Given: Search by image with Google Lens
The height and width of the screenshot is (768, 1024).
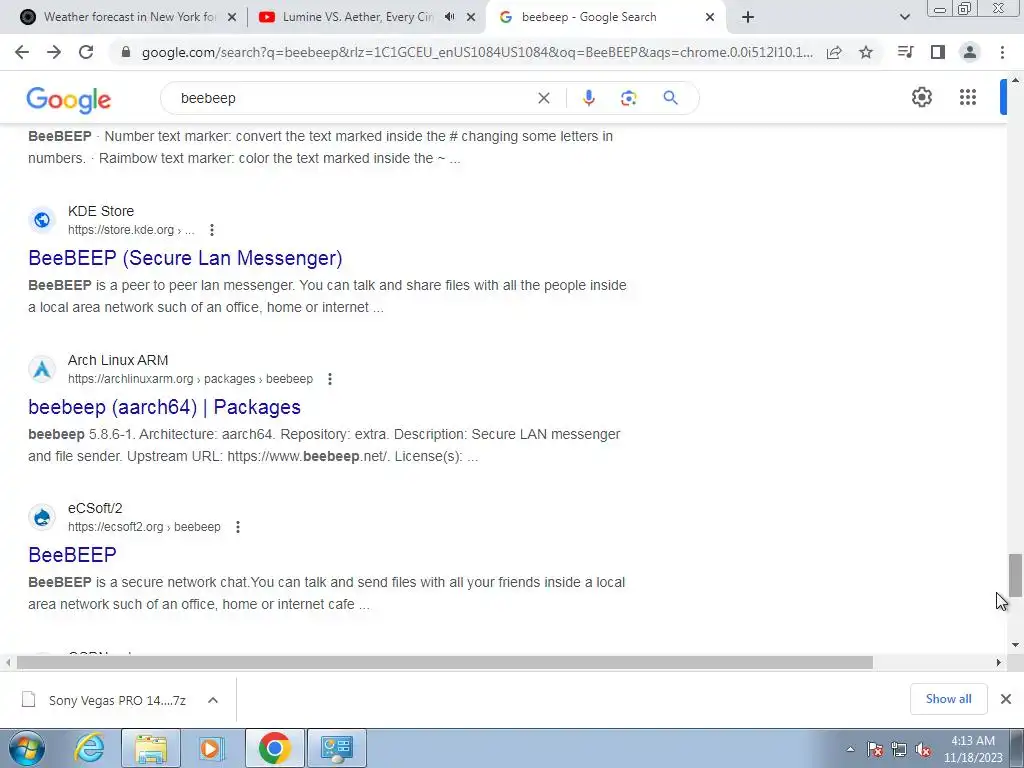Looking at the screenshot, I should coord(628,98).
